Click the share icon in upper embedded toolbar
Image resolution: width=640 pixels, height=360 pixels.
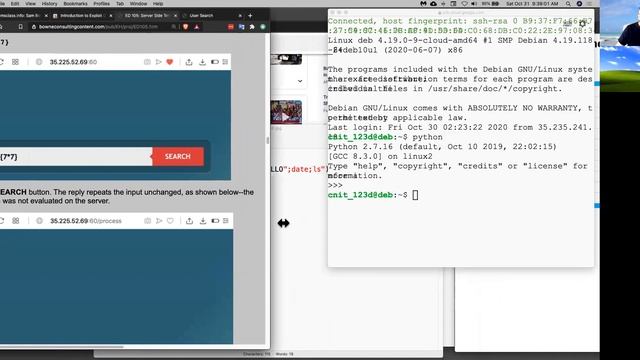coord(189,62)
